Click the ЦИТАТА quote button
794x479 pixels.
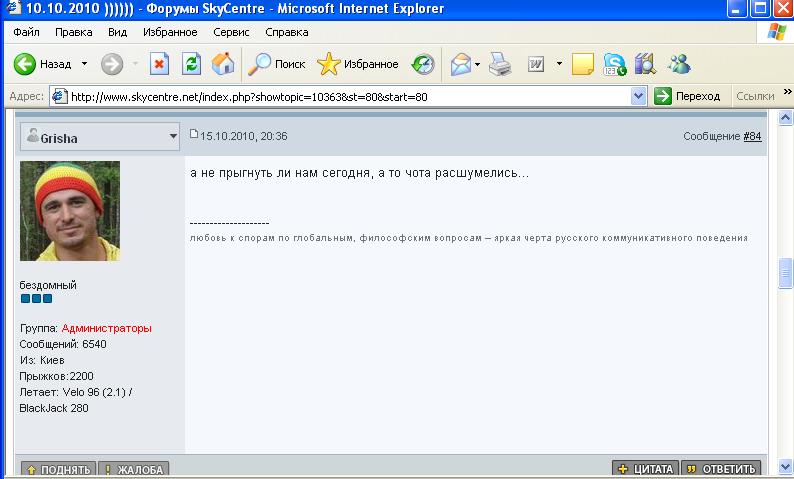645,469
